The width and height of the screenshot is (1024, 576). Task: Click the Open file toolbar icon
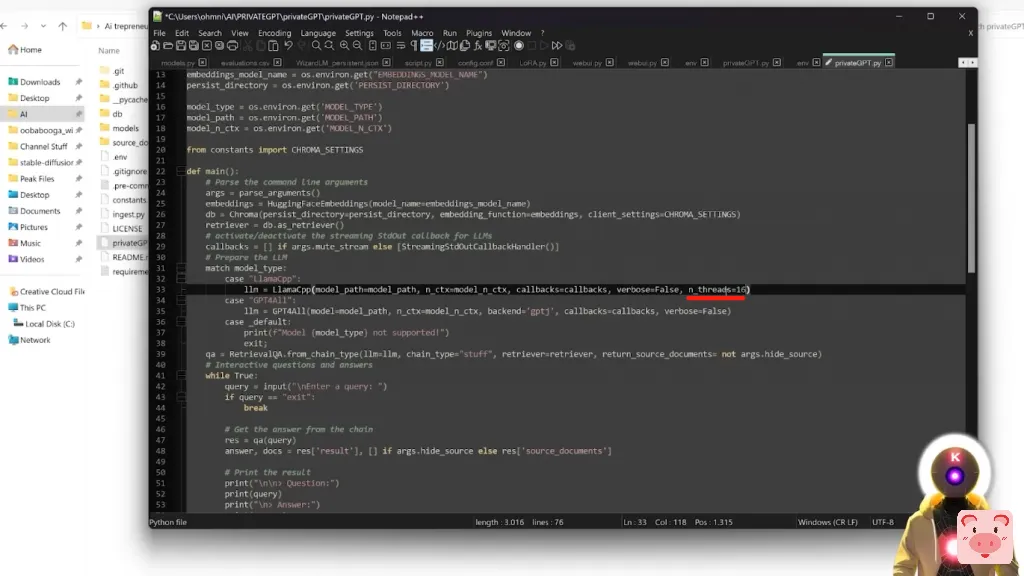coord(168,46)
